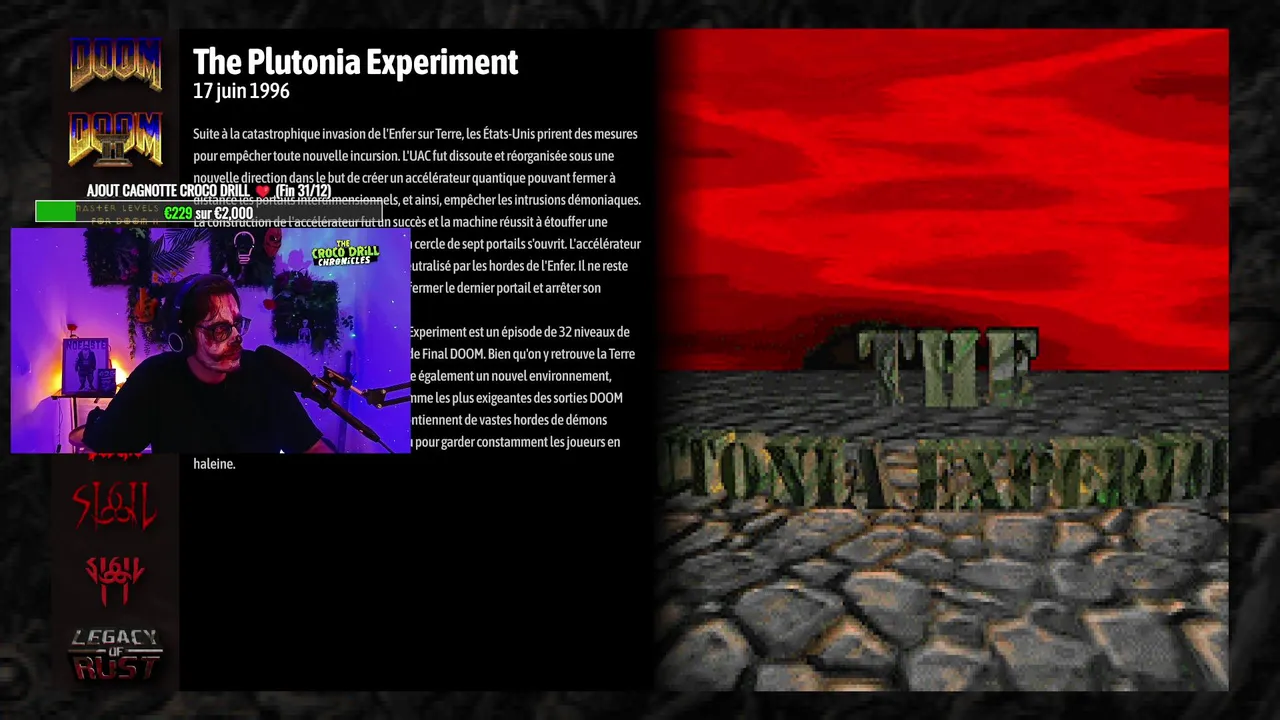The height and width of the screenshot is (720, 1280).
Task: Choose the first SIGIL episode logo
Action: (x=115, y=504)
